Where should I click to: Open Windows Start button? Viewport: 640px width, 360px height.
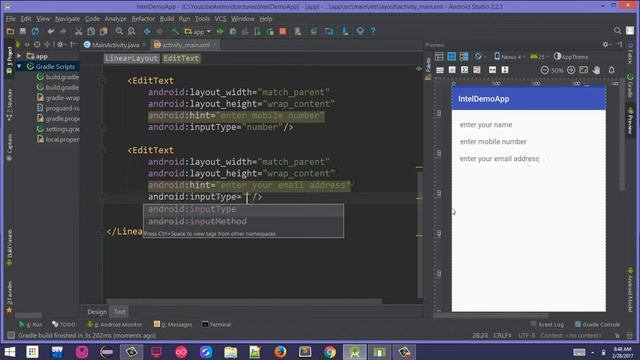pyautogui.click(x=9, y=352)
